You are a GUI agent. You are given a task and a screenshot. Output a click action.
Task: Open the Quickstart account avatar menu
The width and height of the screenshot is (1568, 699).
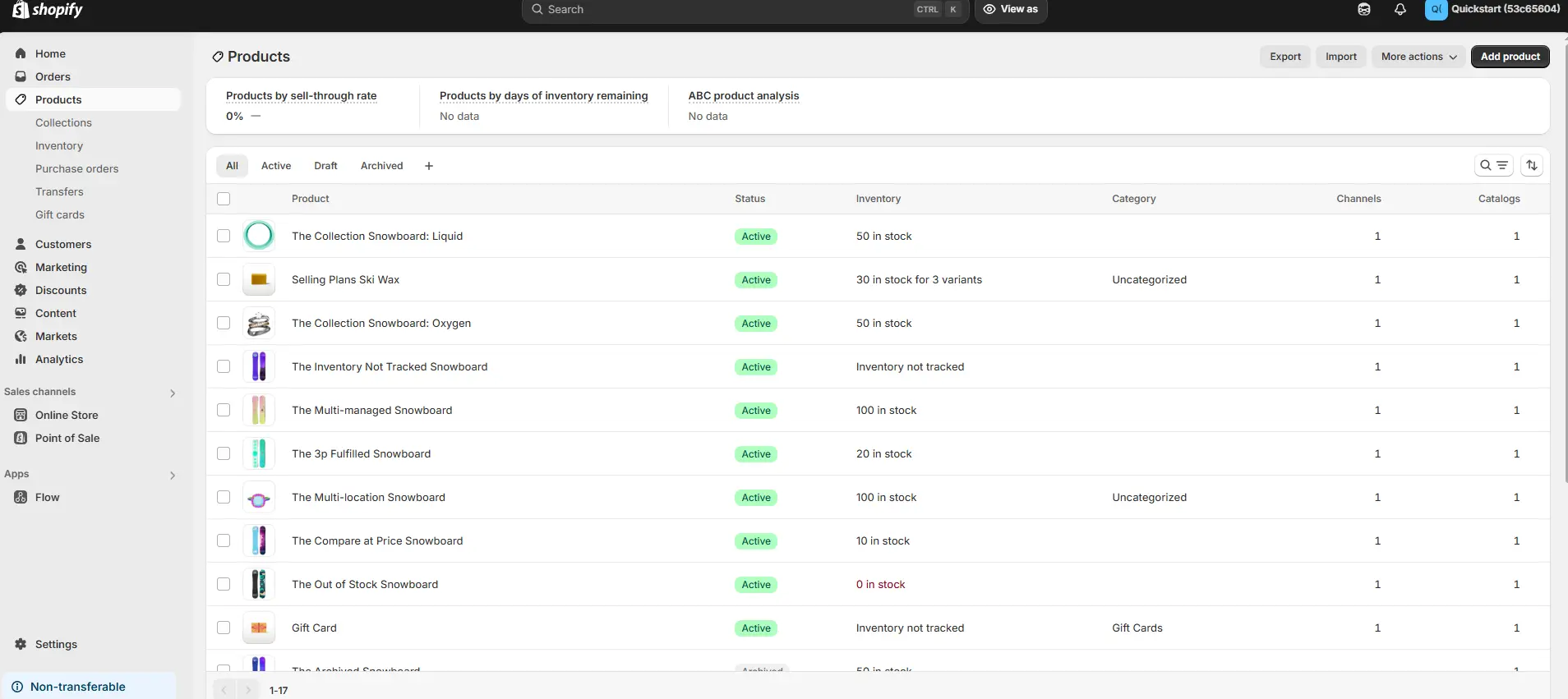pyautogui.click(x=1436, y=10)
